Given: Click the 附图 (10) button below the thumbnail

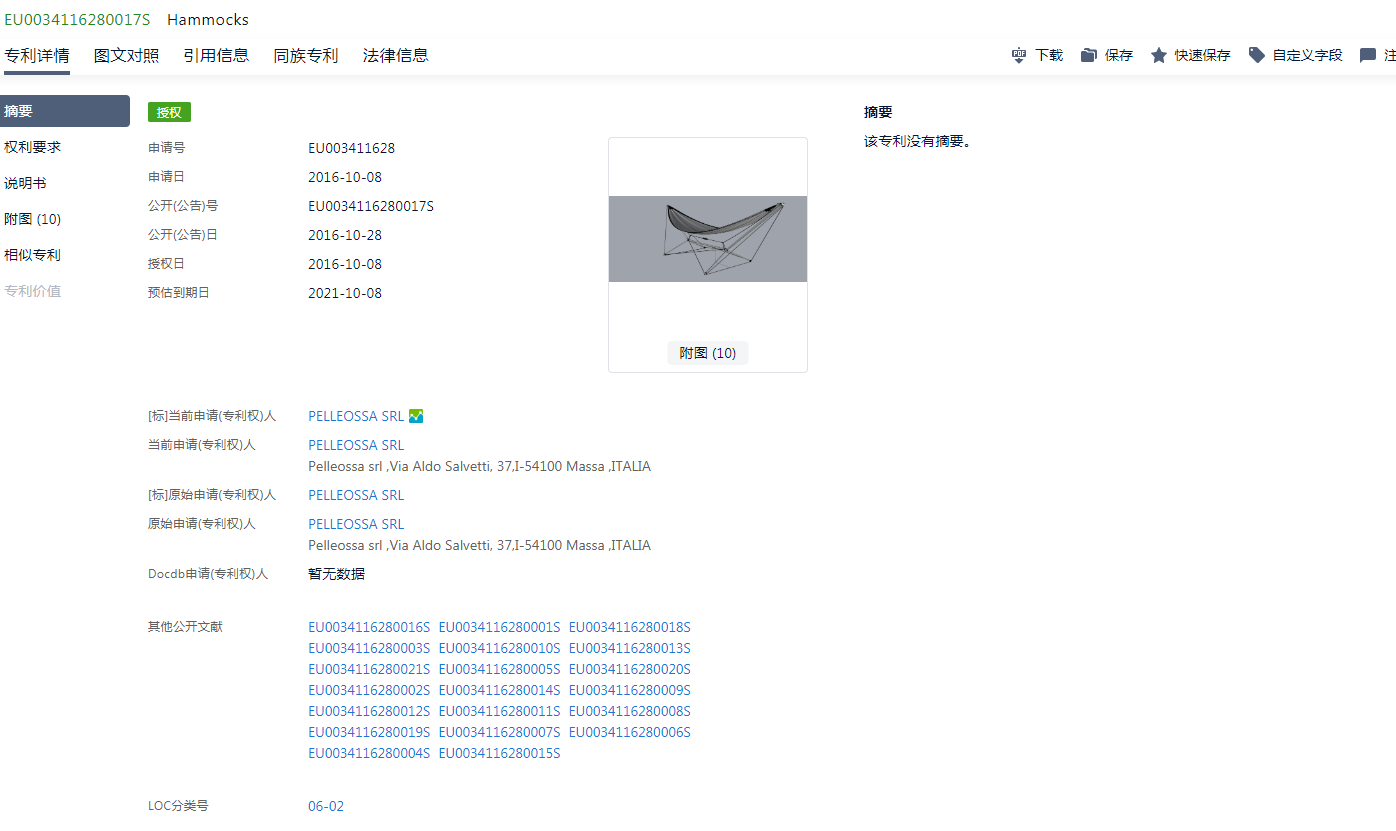Looking at the screenshot, I should [x=708, y=353].
